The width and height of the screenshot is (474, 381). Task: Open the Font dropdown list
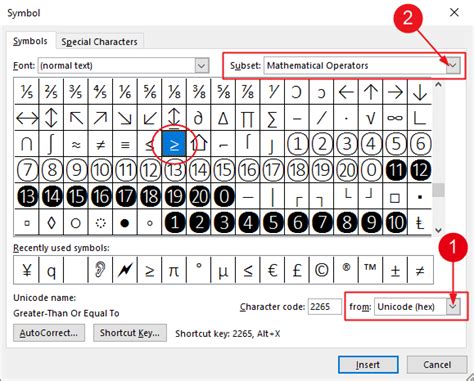(x=202, y=66)
